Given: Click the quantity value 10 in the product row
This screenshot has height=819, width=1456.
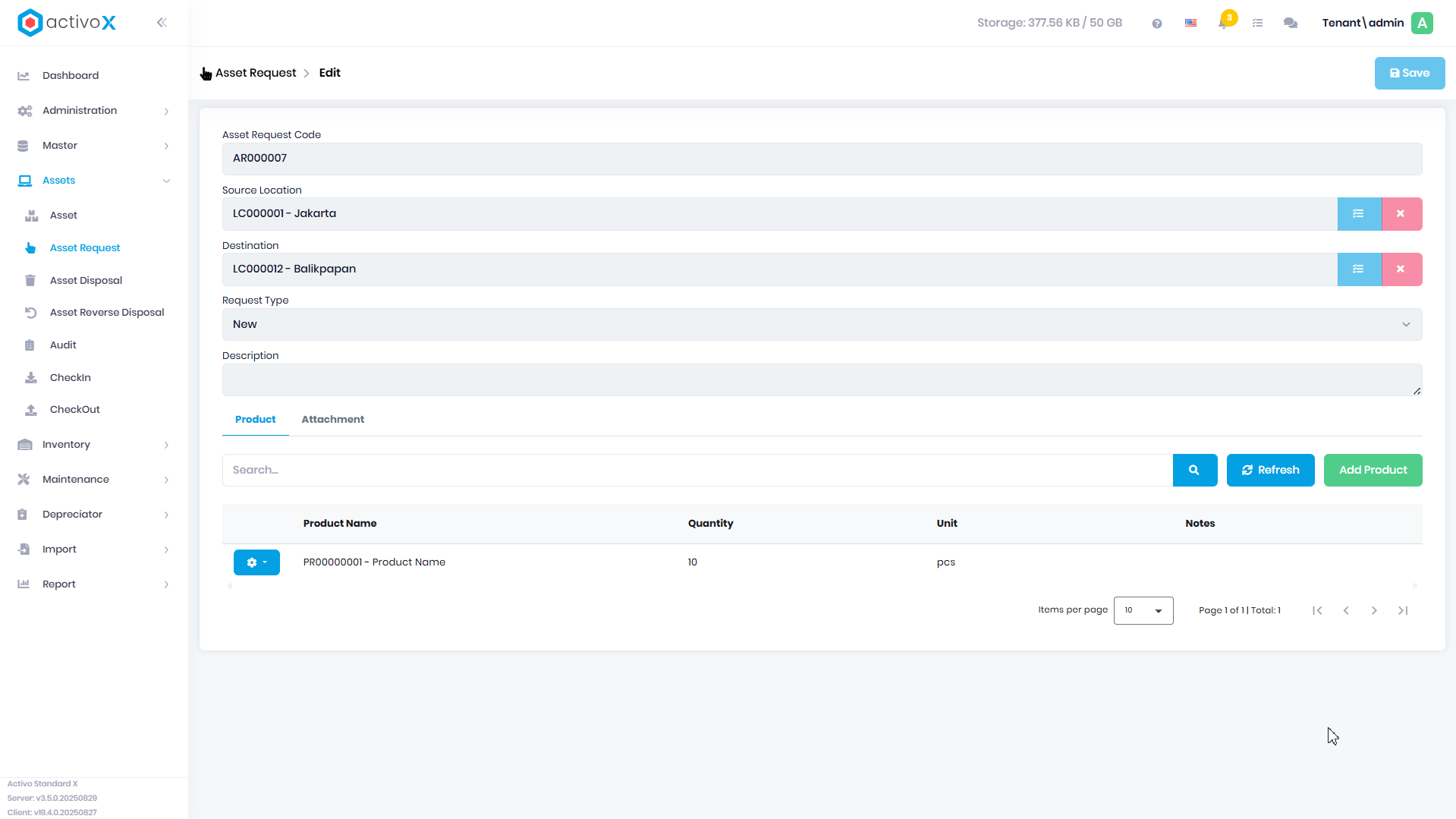Looking at the screenshot, I should pyautogui.click(x=693, y=562).
